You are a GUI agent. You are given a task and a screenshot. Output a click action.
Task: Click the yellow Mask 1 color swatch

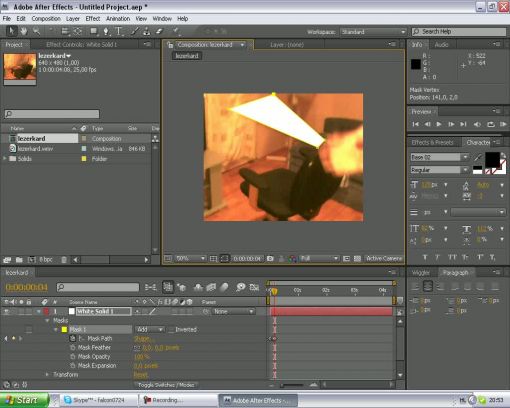point(64,330)
